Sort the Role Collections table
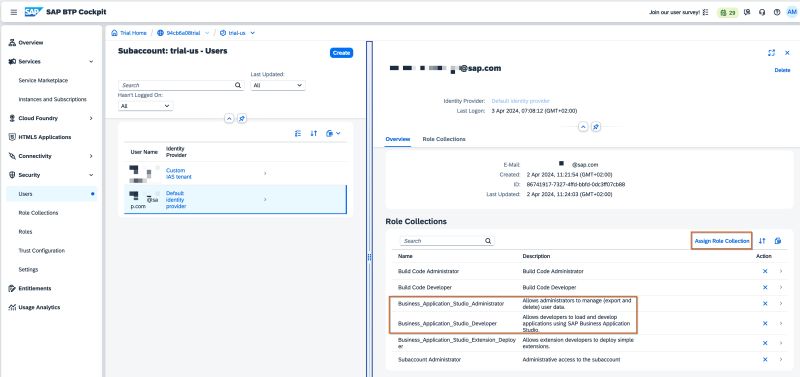800x377 pixels. [x=762, y=241]
